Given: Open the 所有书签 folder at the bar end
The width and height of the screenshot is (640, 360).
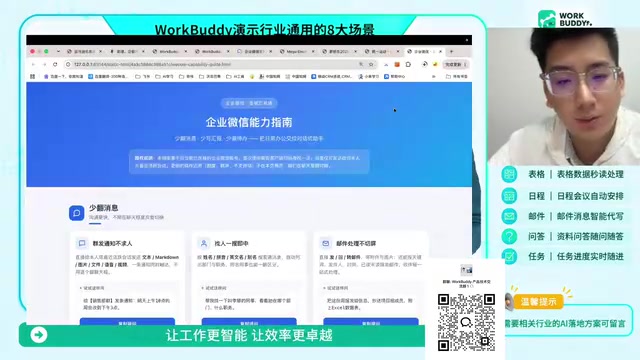Looking at the screenshot, I should pyautogui.click(x=457, y=76).
